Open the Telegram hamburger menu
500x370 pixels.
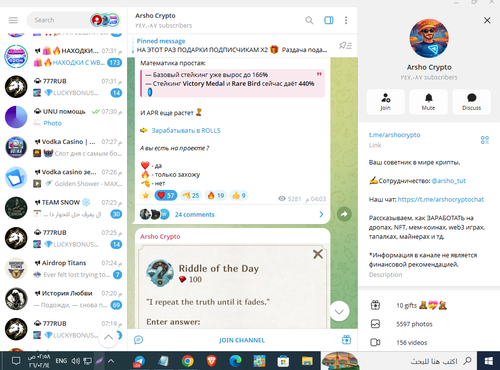tap(13, 20)
